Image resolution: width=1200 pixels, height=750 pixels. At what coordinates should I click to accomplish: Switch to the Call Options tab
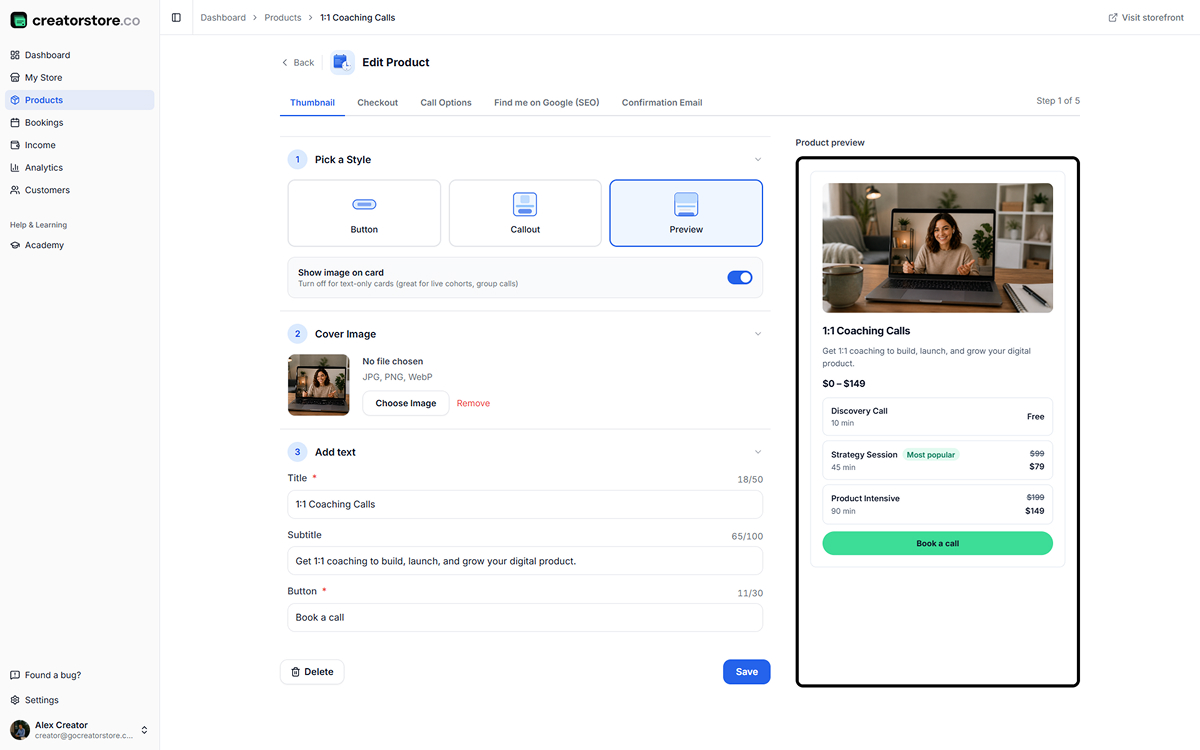[446, 102]
